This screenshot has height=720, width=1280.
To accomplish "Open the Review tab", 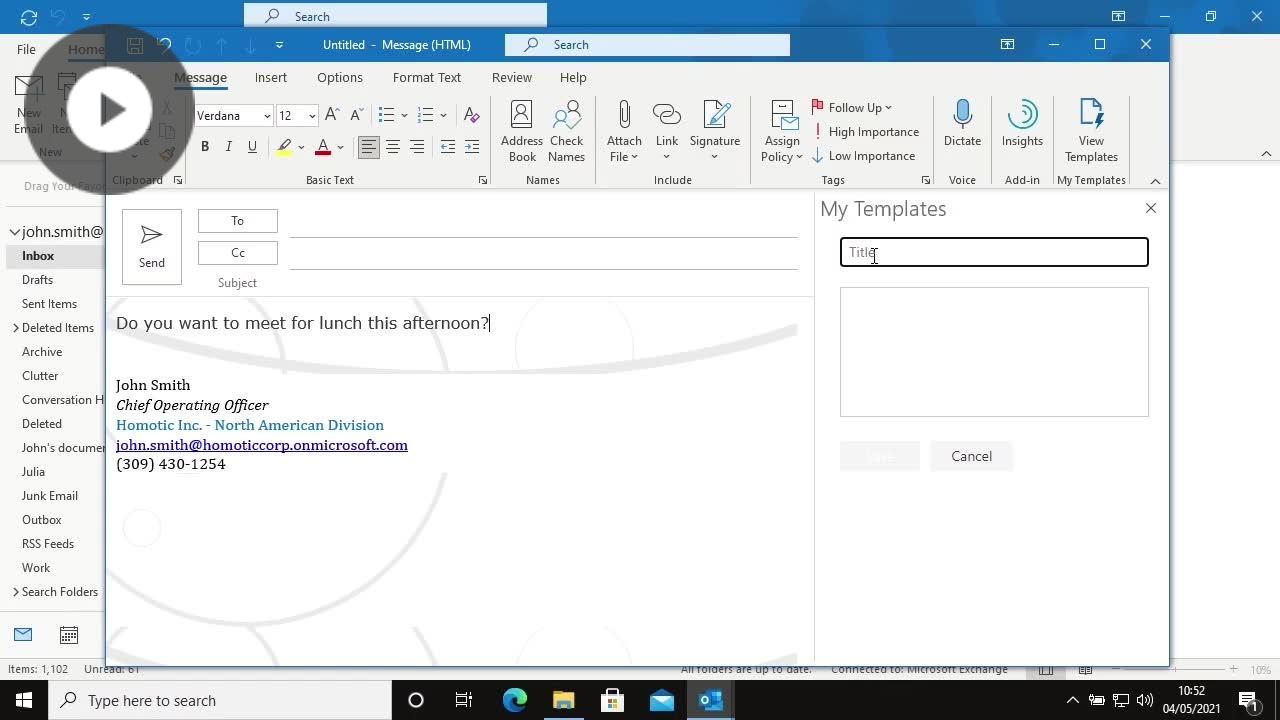I will (x=511, y=77).
